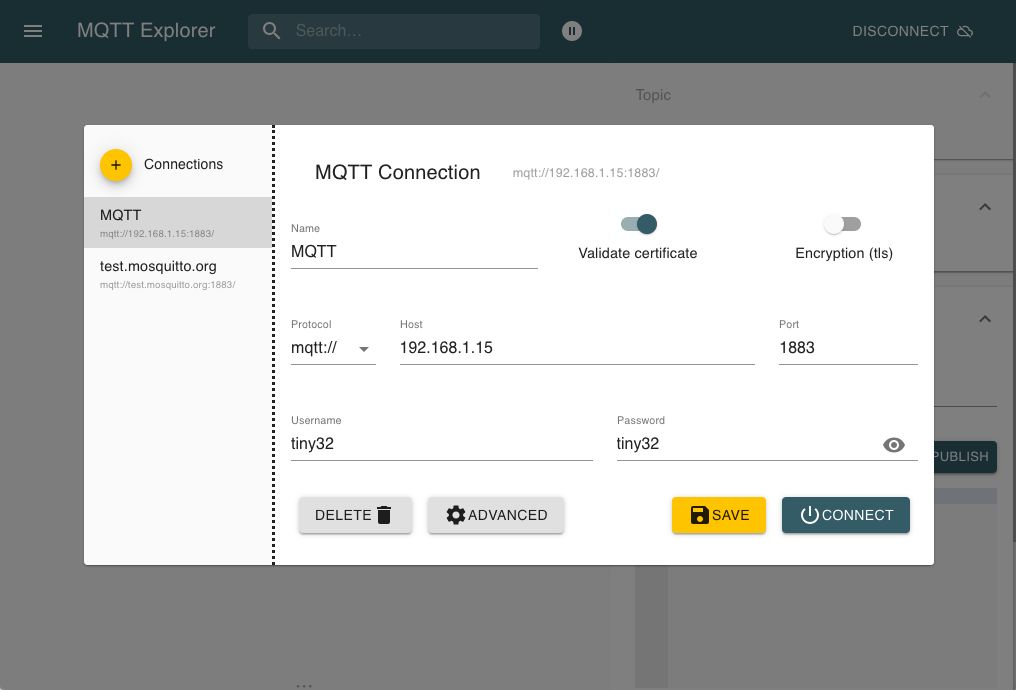Open the hamburger menu icon

33,31
